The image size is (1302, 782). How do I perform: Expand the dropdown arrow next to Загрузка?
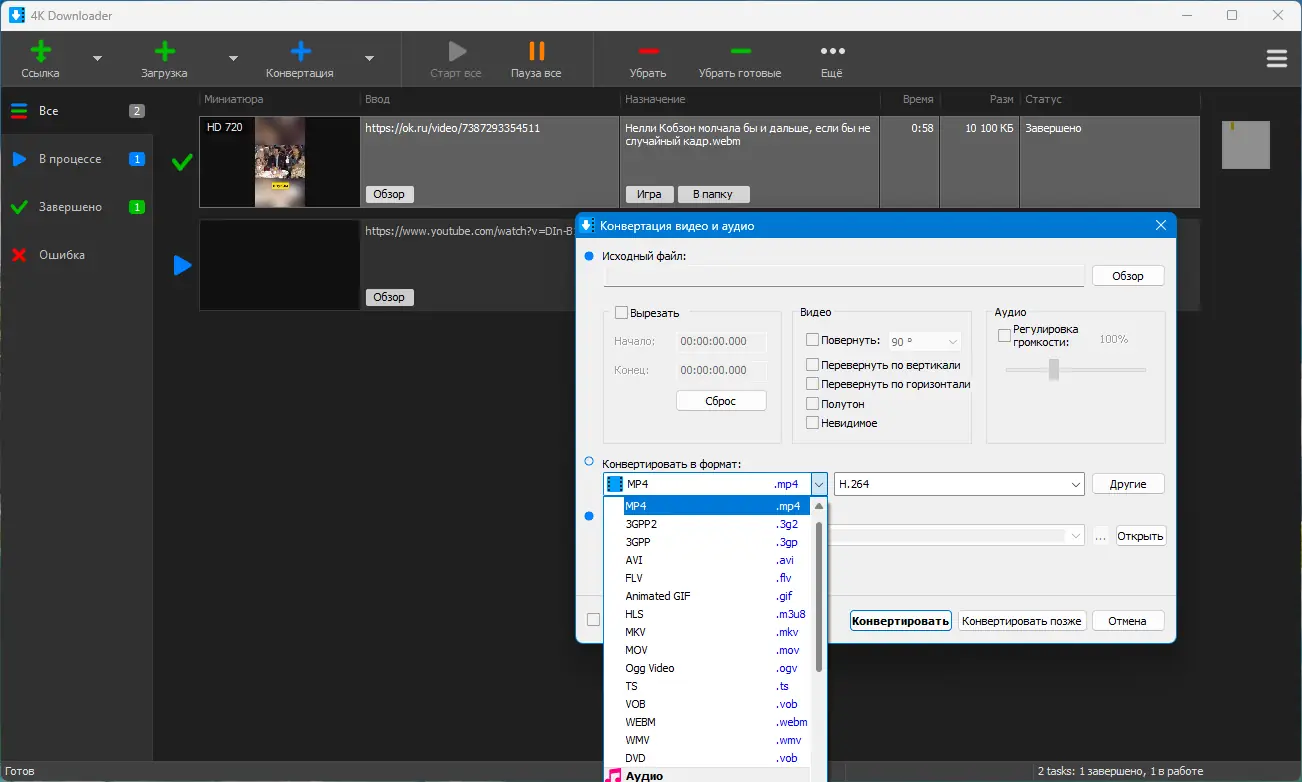[232, 58]
